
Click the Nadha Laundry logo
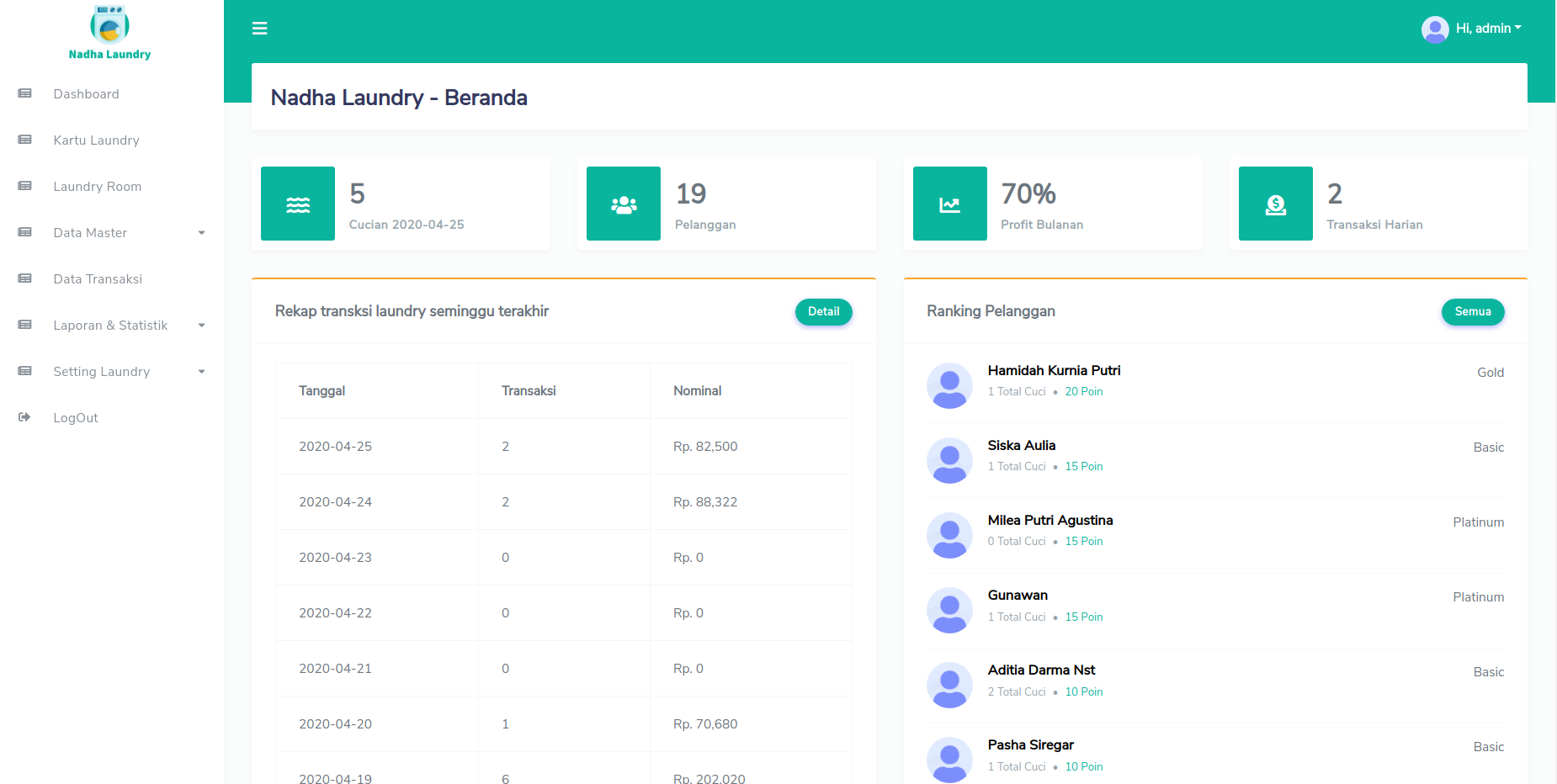coord(109,33)
